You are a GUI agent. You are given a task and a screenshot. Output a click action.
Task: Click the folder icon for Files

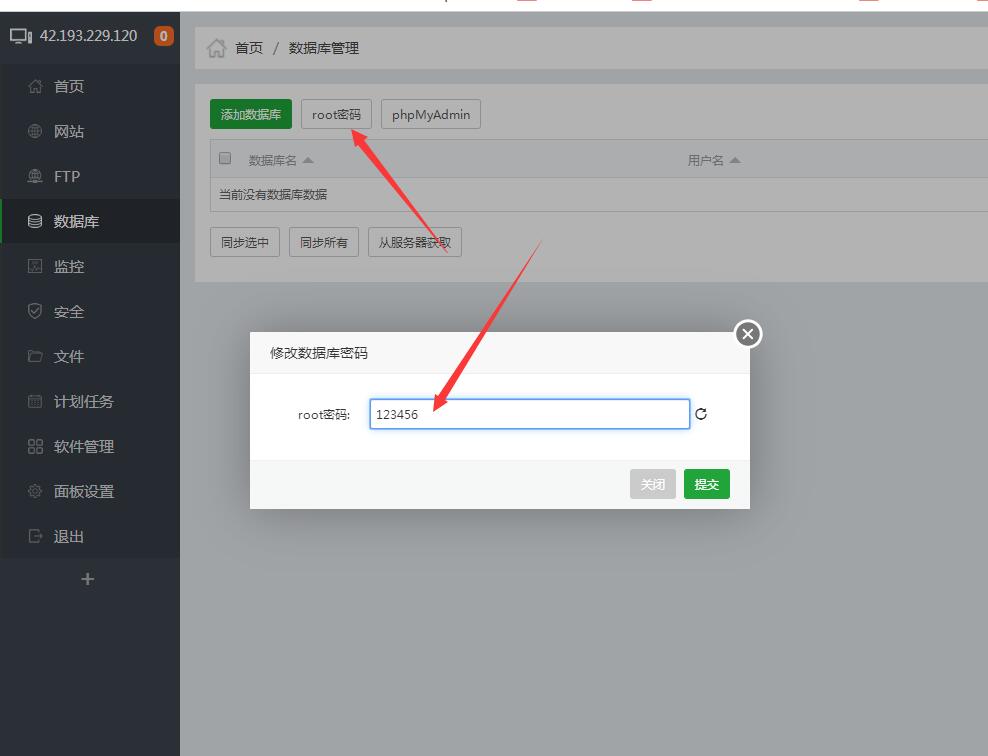35,357
